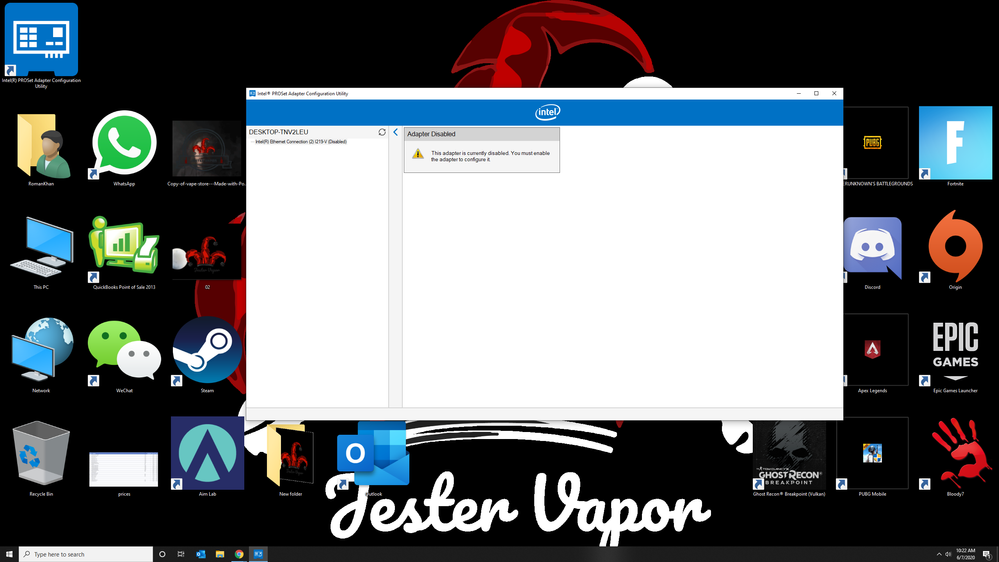Select the Network desktop icon

[x=41, y=355]
